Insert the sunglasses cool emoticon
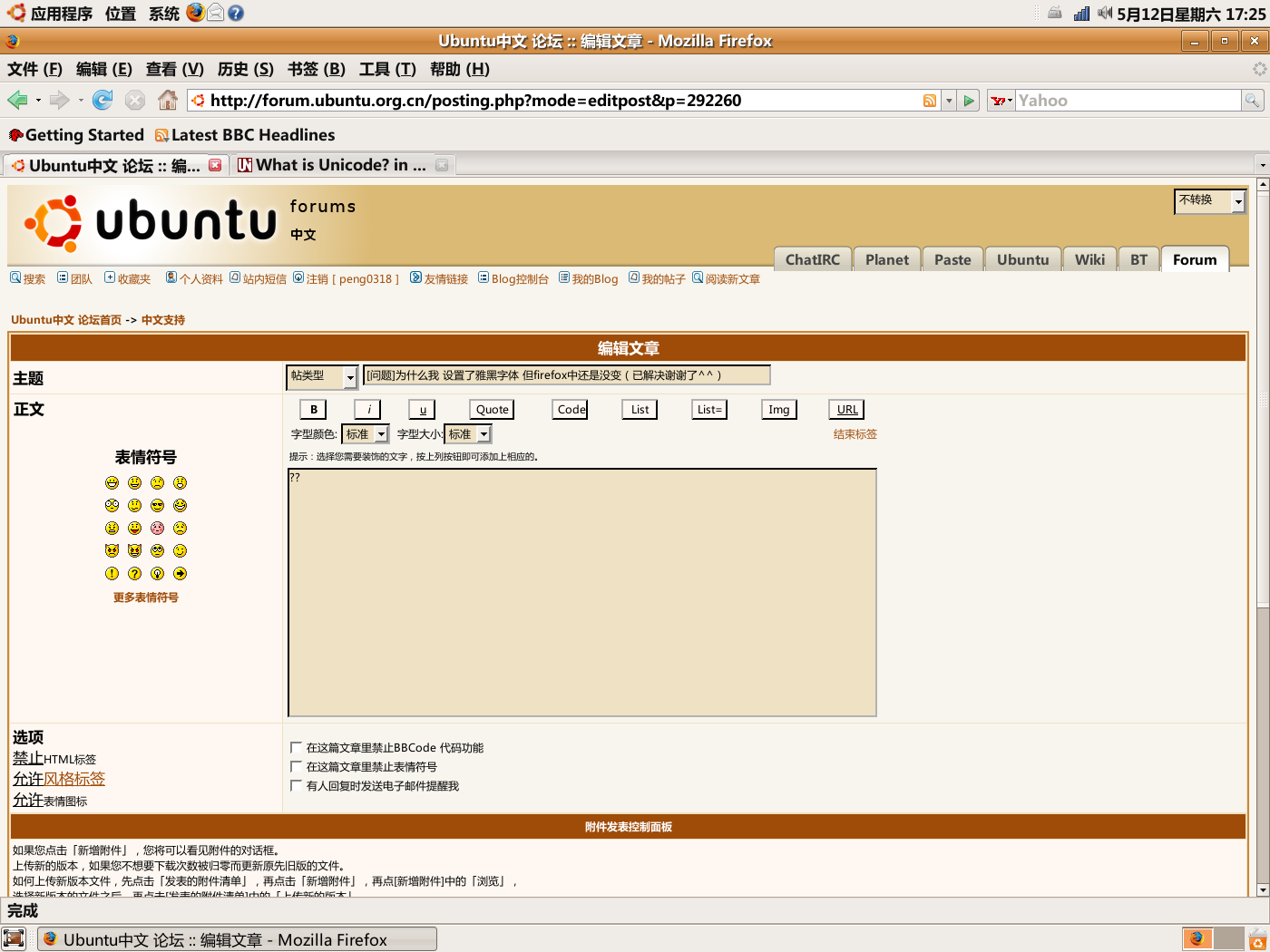The height and width of the screenshot is (952, 1270). pos(157,506)
